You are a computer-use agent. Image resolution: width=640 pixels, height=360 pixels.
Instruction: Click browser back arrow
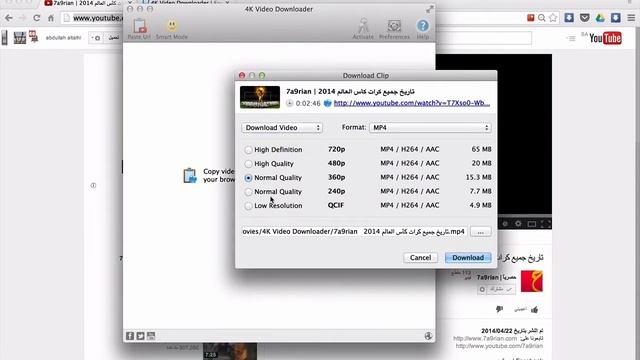pyautogui.click(x=9, y=18)
